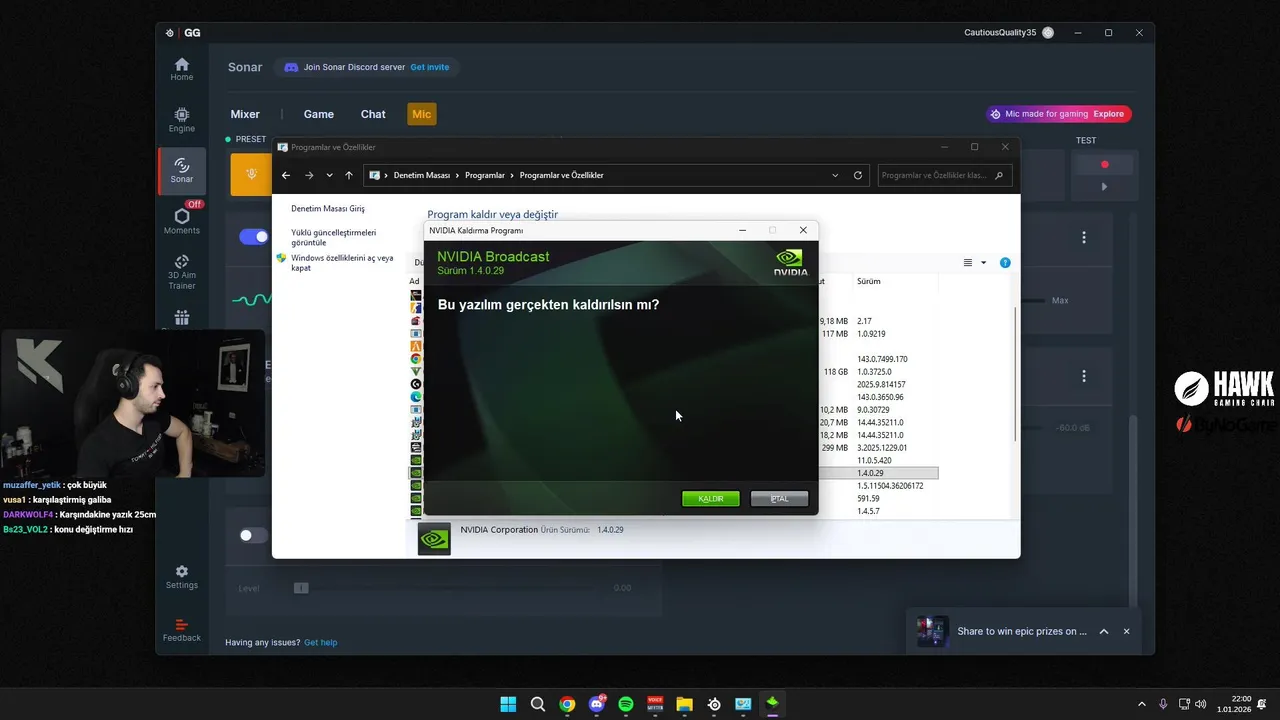Play back the mic test recording
Screen dimensions: 1280x720
point(1104,187)
